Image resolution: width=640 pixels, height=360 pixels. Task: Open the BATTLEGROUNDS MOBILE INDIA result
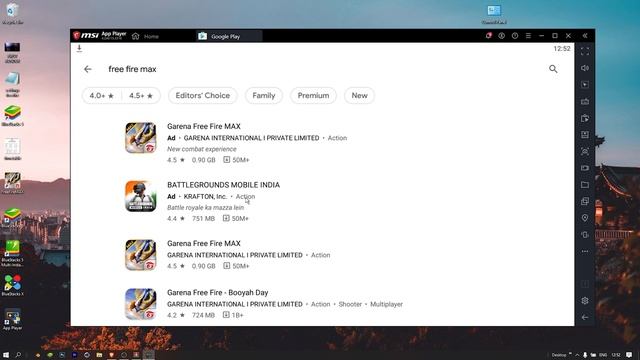coord(322,201)
